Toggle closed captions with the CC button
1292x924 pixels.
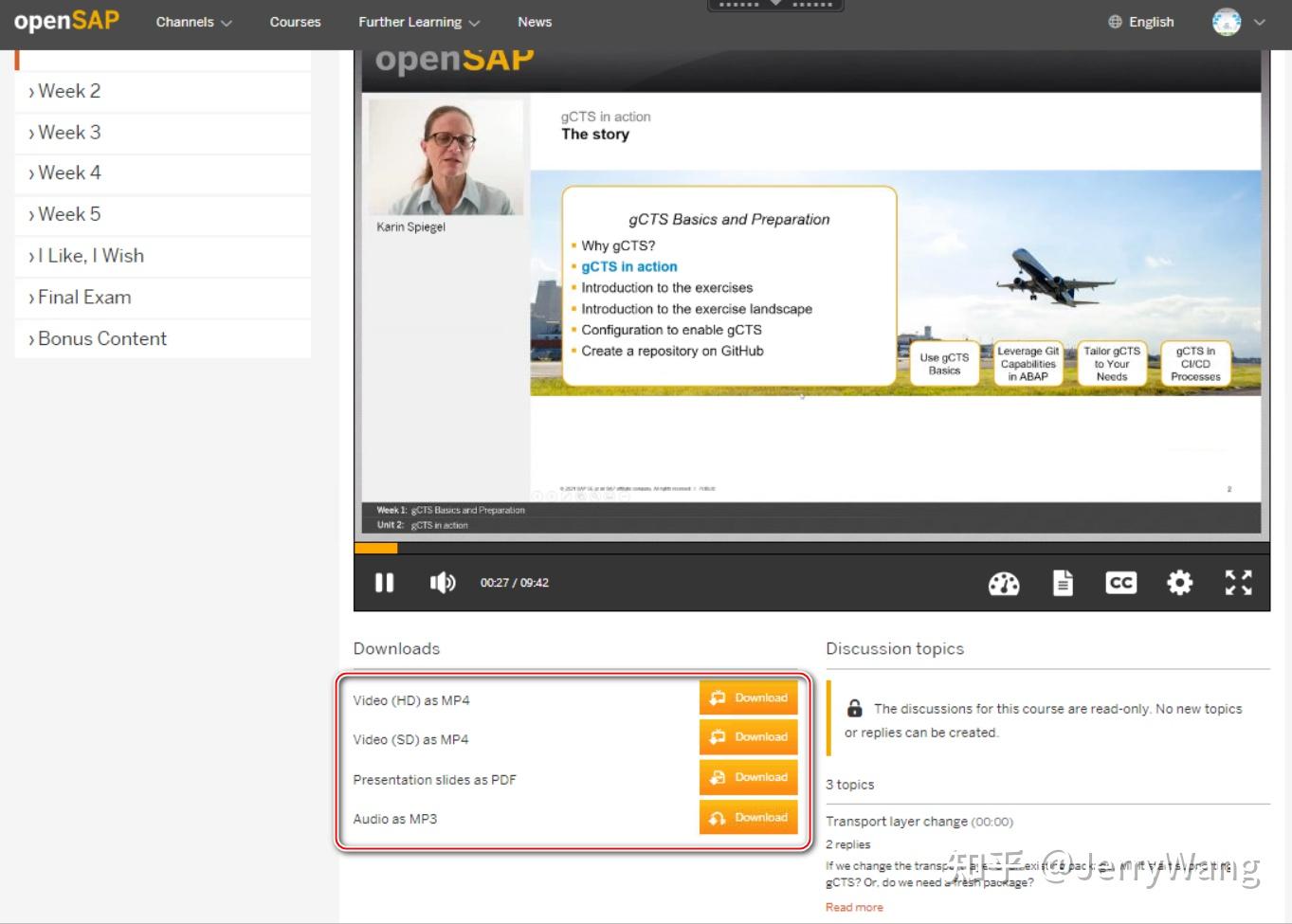(x=1119, y=583)
